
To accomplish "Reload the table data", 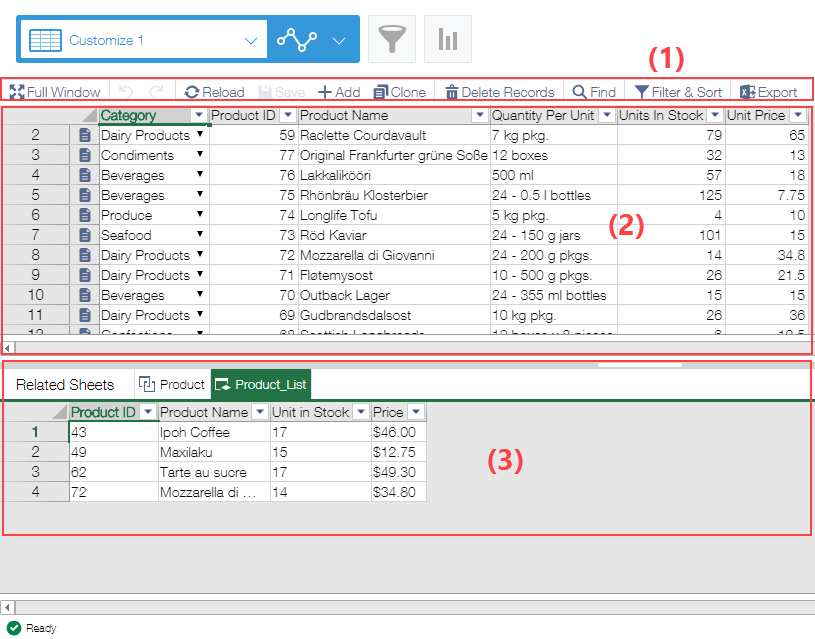I will coord(214,92).
